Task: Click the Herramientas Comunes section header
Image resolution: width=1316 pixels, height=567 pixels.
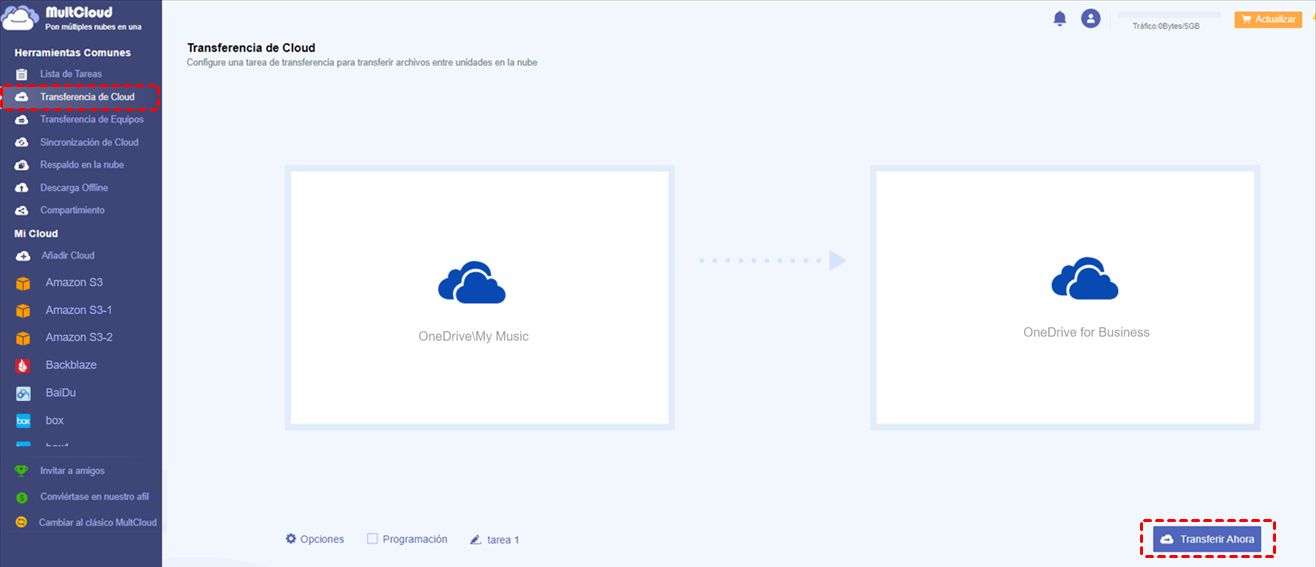Action: pyautogui.click(x=72, y=52)
